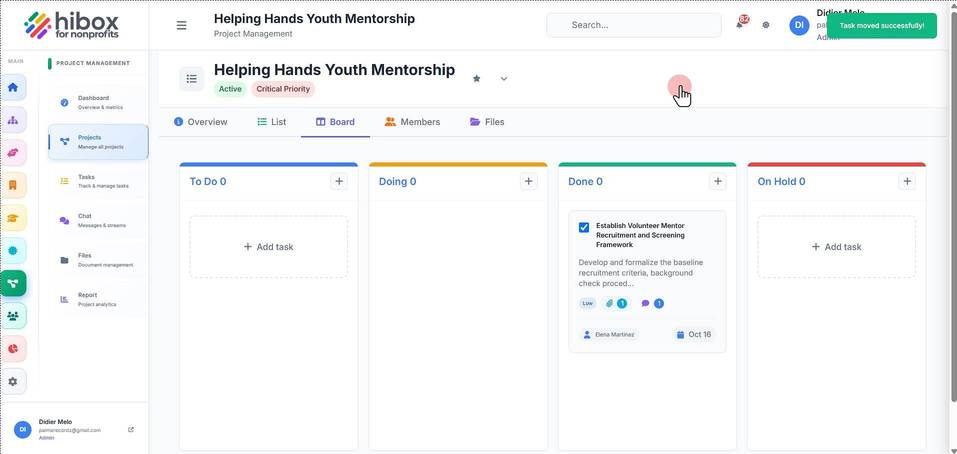957x454 pixels.
Task: Add a task with To Do plus
Action: click(x=339, y=181)
